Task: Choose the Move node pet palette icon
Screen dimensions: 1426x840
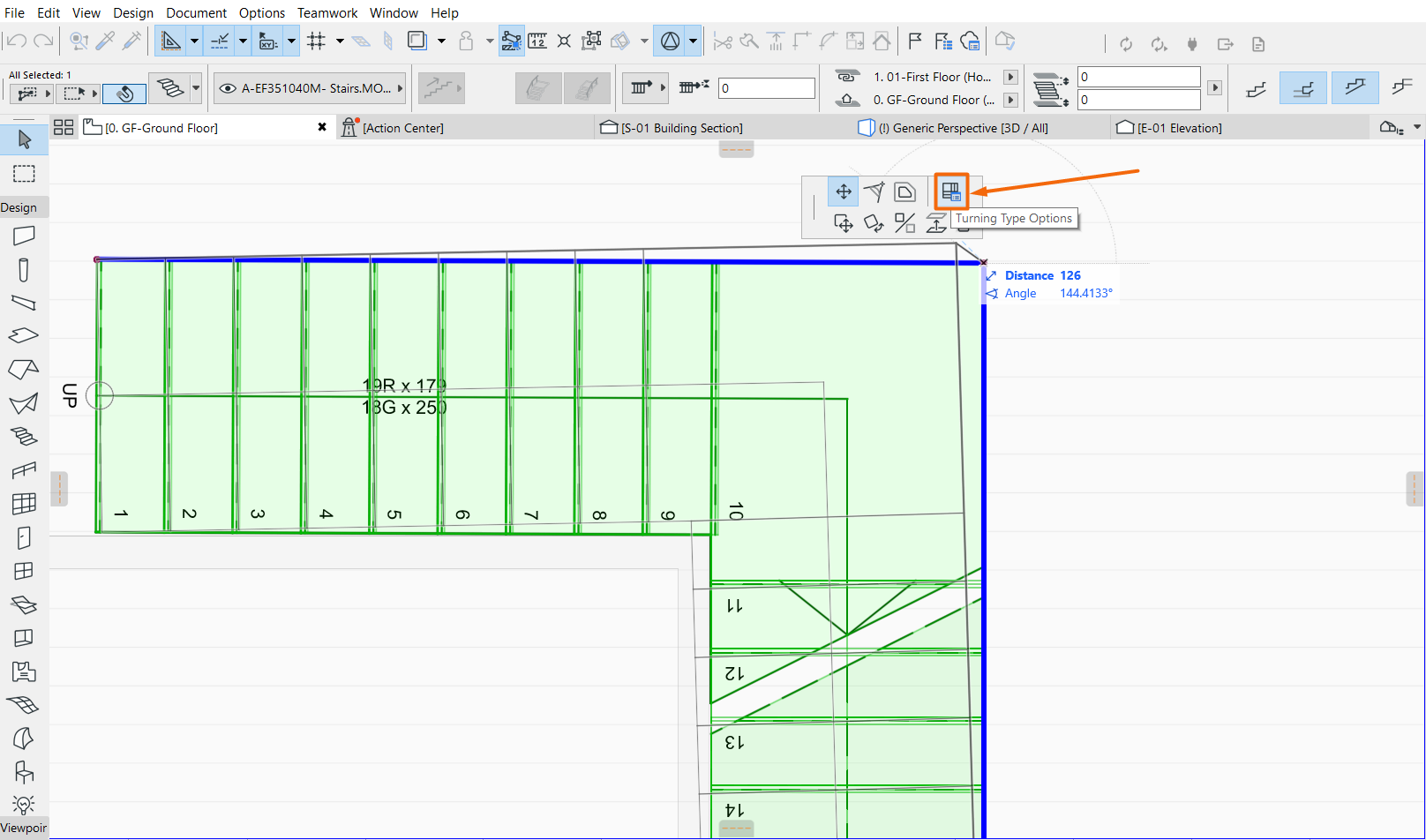Action: coord(844,191)
